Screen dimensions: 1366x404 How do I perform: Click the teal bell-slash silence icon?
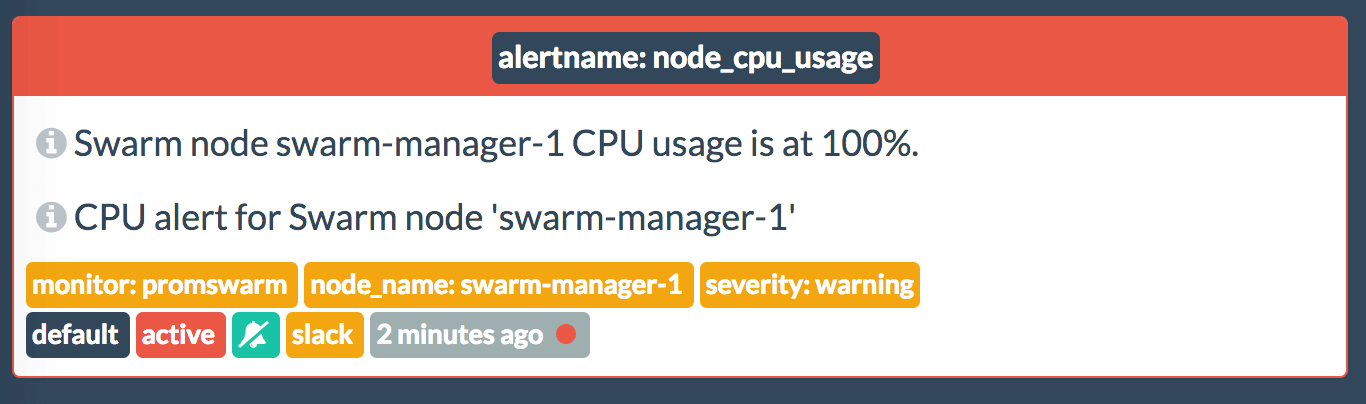tap(256, 335)
